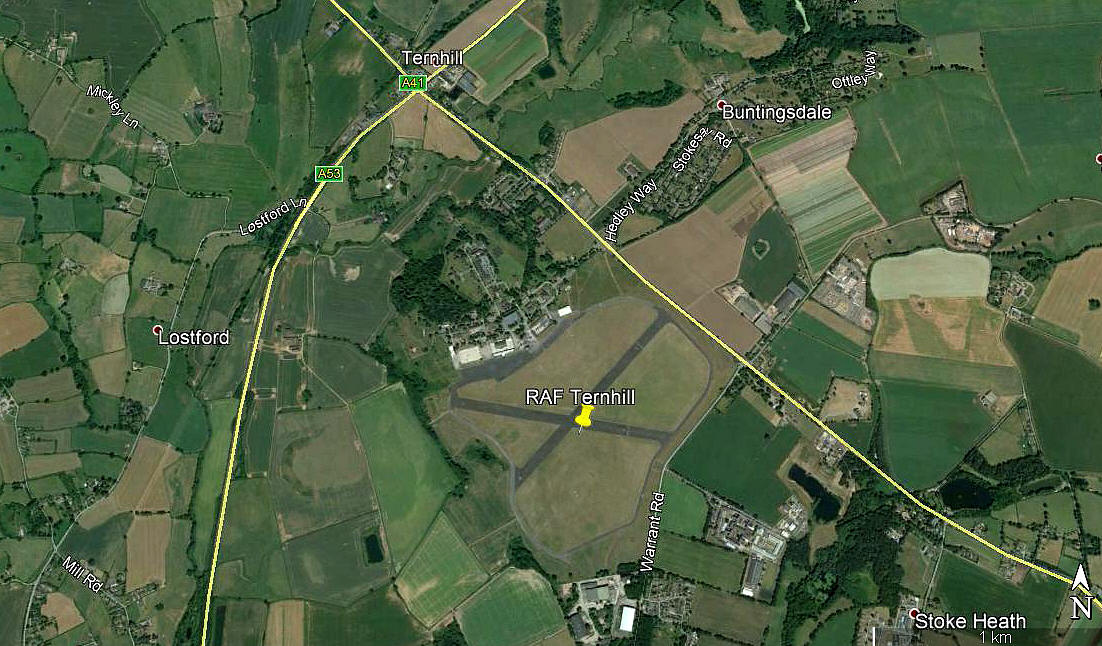The height and width of the screenshot is (646, 1102).
Task: Click the Ternhill village label
Action: (x=432, y=58)
